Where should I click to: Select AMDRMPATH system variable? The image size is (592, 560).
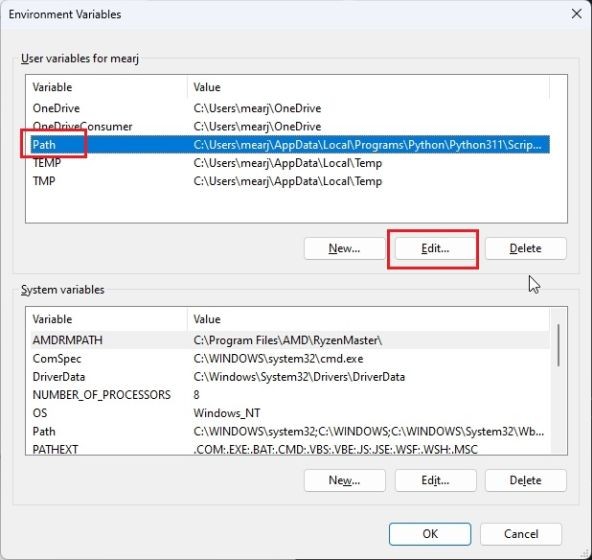click(290, 340)
